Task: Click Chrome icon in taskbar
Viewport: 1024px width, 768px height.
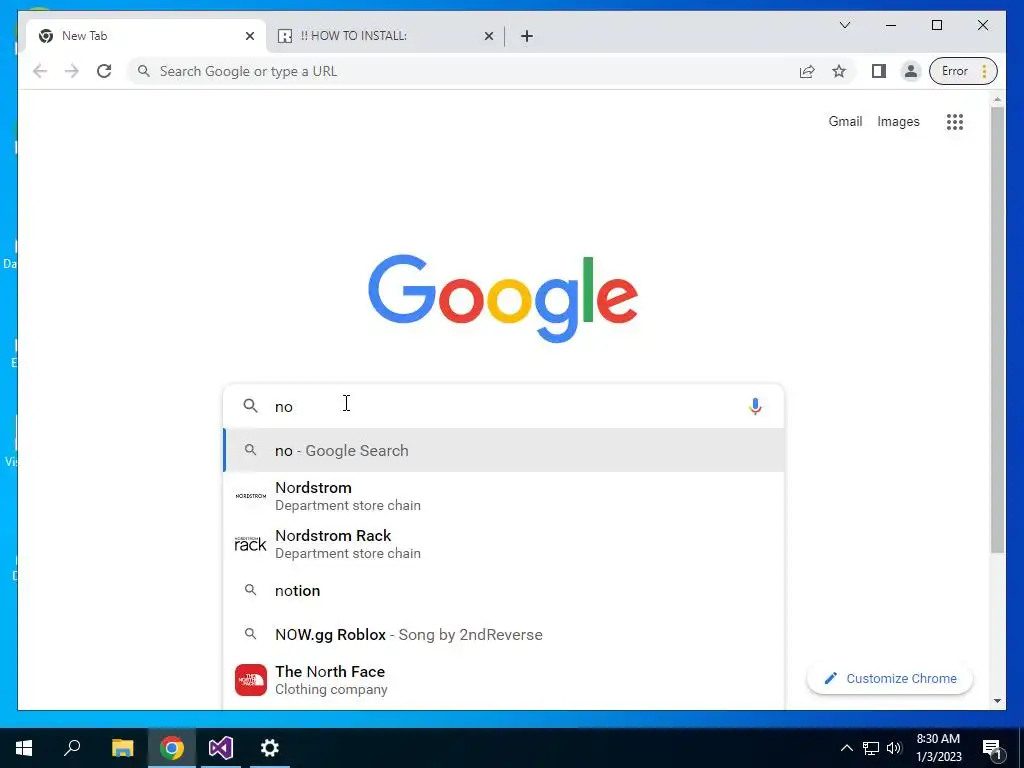Action: (172, 748)
